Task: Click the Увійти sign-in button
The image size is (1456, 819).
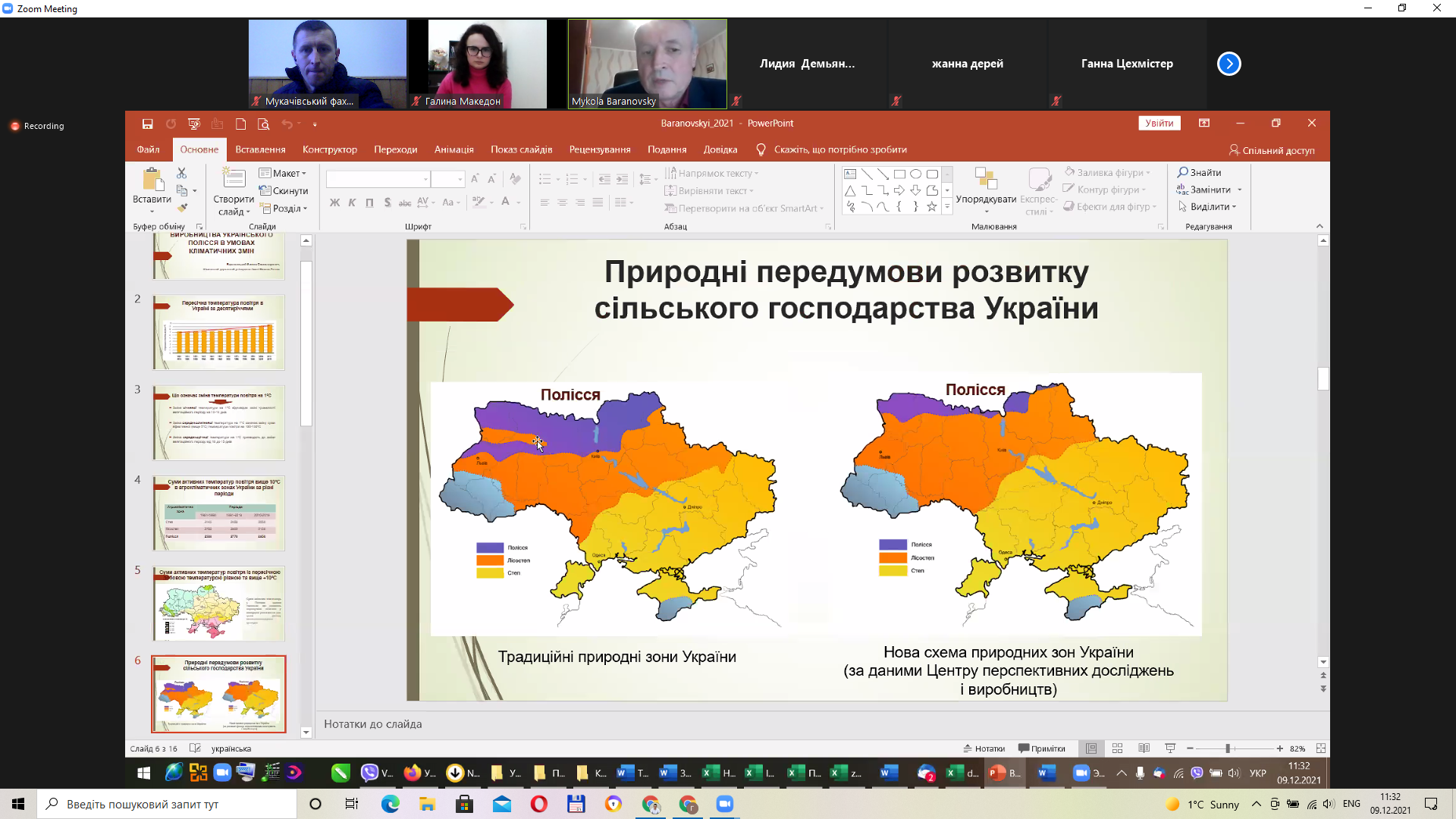Action: 1159,124
